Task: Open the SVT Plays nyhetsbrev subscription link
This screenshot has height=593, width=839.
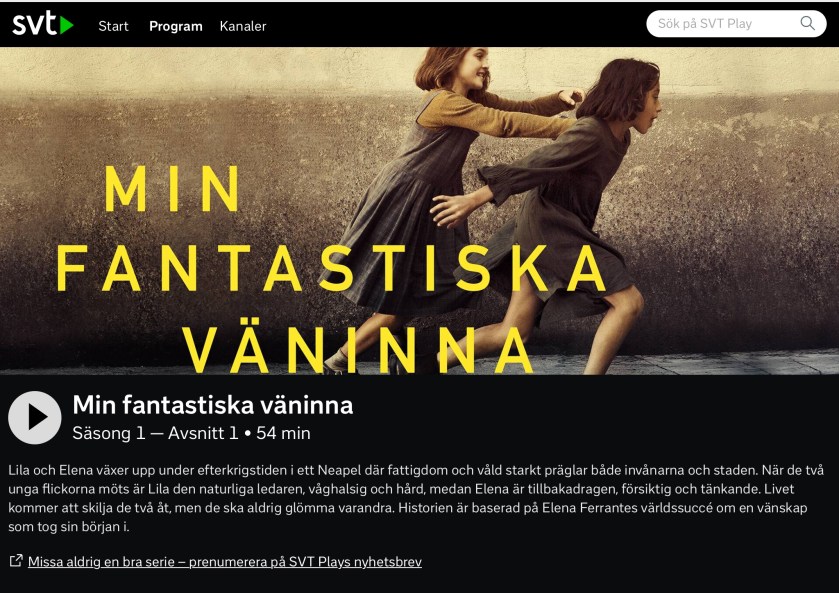Action: pos(225,562)
